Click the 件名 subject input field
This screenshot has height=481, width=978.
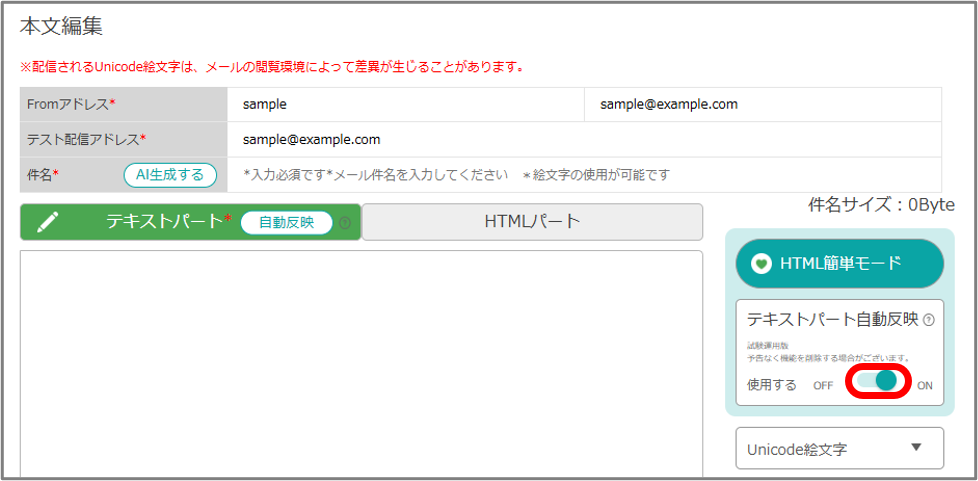coord(584,175)
